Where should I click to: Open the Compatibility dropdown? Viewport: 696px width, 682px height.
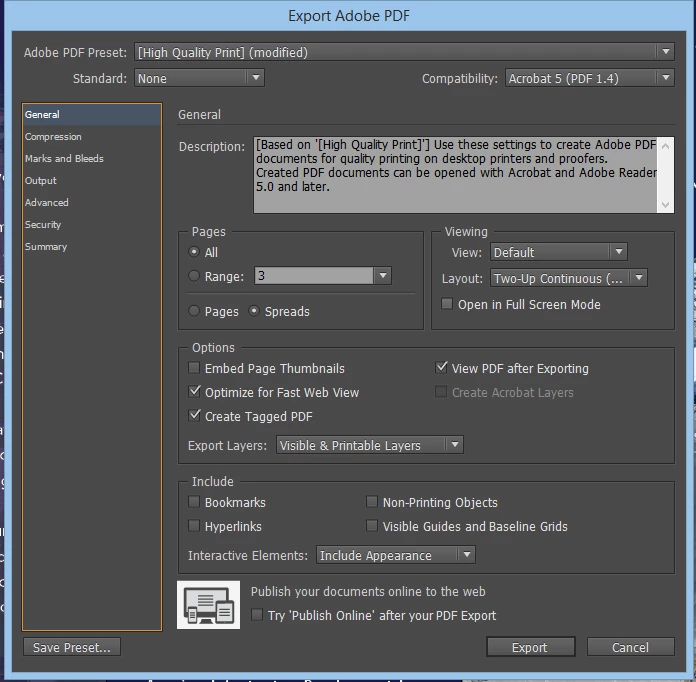click(589, 78)
